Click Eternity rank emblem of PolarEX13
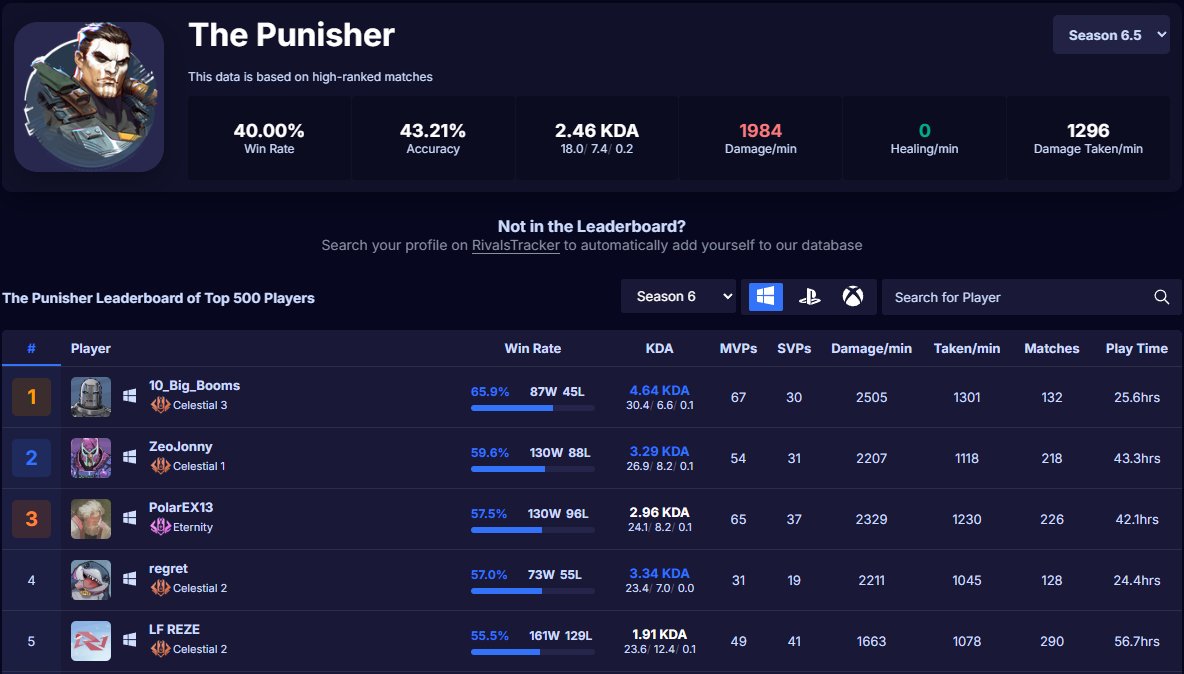 click(160, 527)
